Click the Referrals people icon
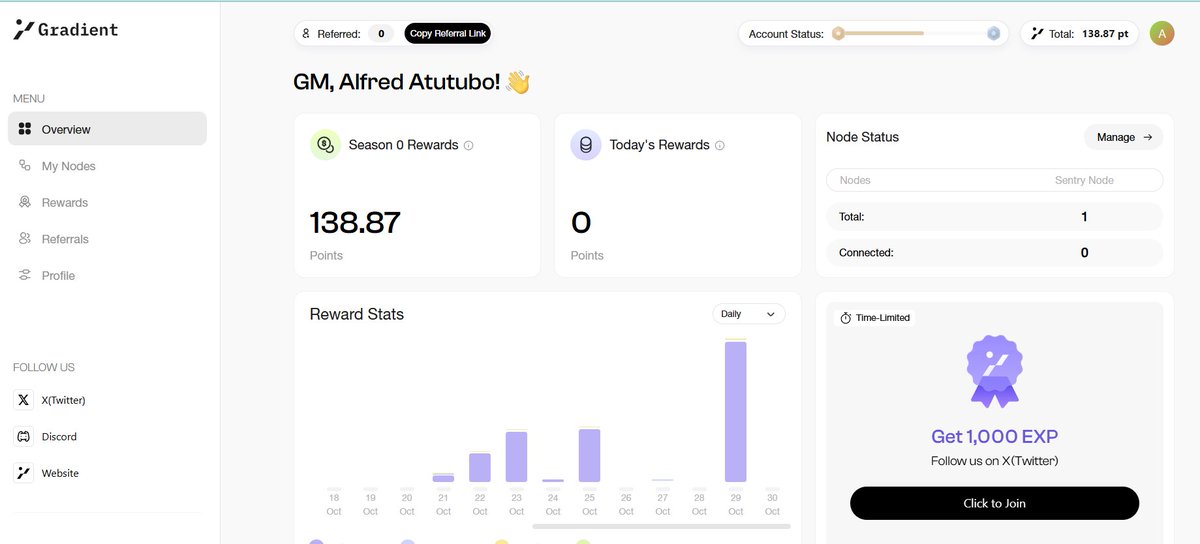 [x=25, y=239]
